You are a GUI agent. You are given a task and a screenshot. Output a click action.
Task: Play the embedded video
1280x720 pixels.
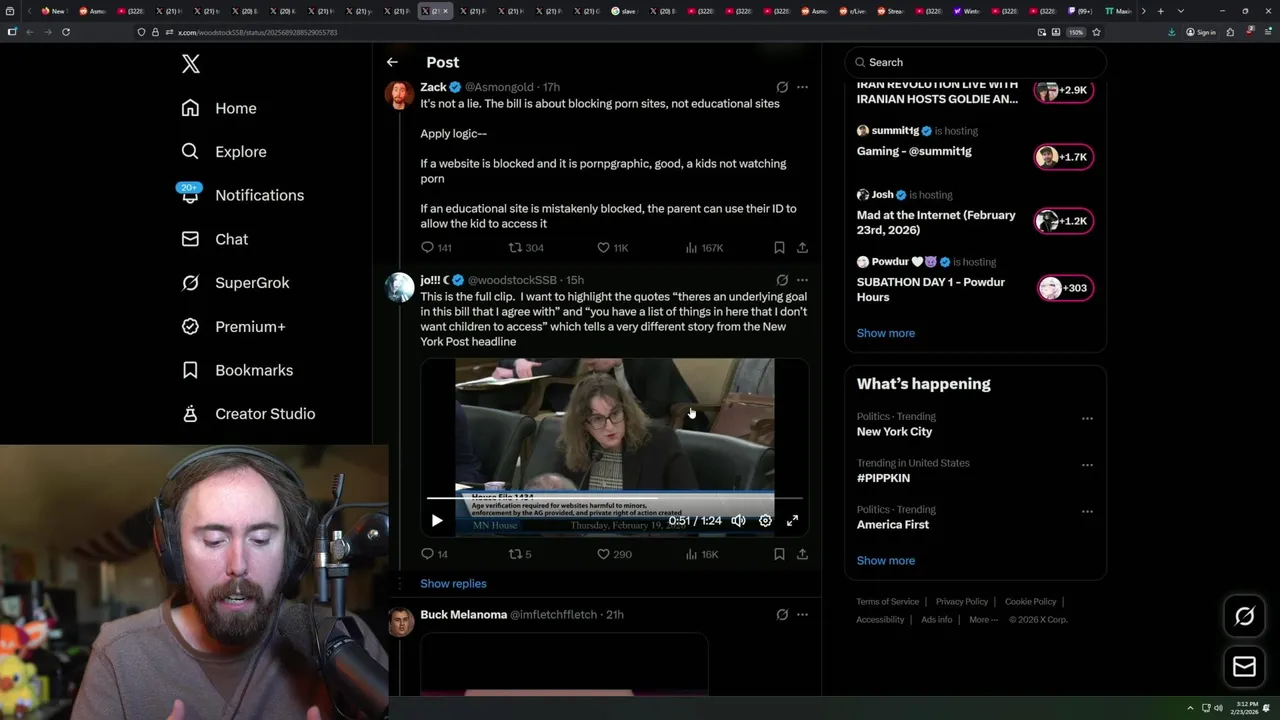(437, 521)
